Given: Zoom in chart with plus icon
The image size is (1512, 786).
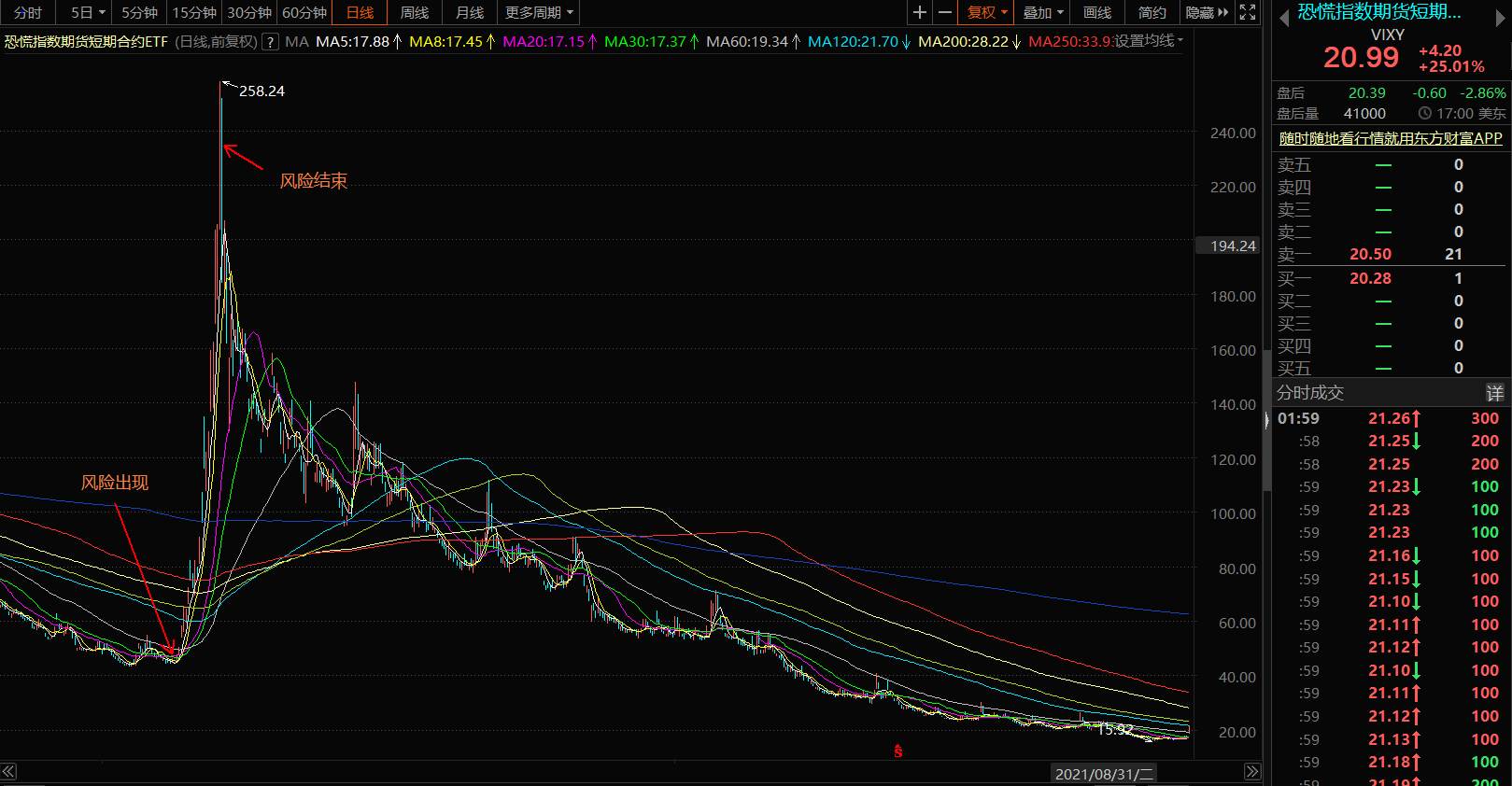Looking at the screenshot, I should [920, 12].
